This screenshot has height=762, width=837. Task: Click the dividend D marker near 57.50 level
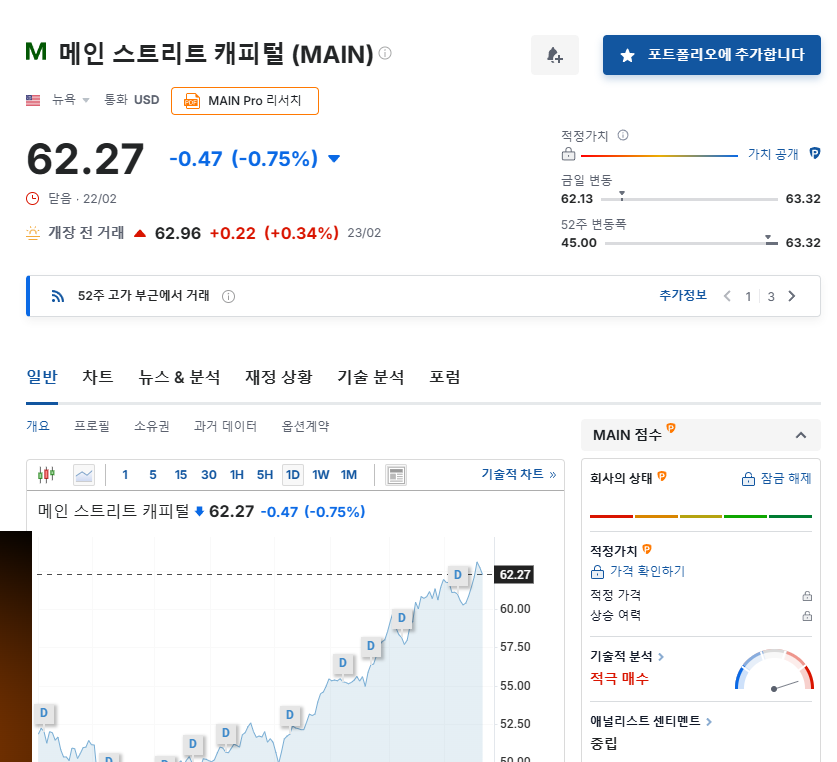[x=370, y=646]
